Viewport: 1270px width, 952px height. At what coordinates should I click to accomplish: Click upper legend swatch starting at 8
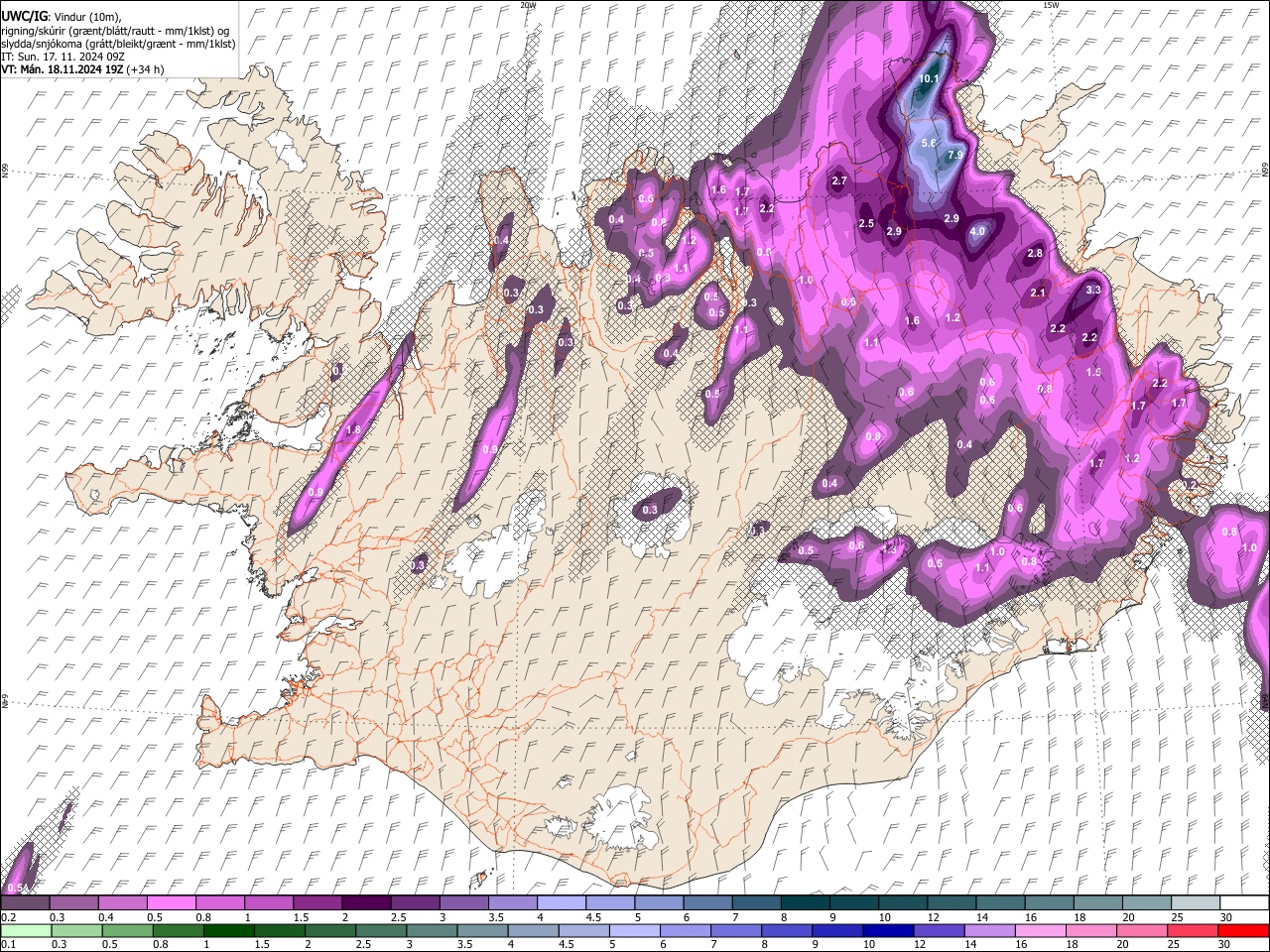[806, 903]
